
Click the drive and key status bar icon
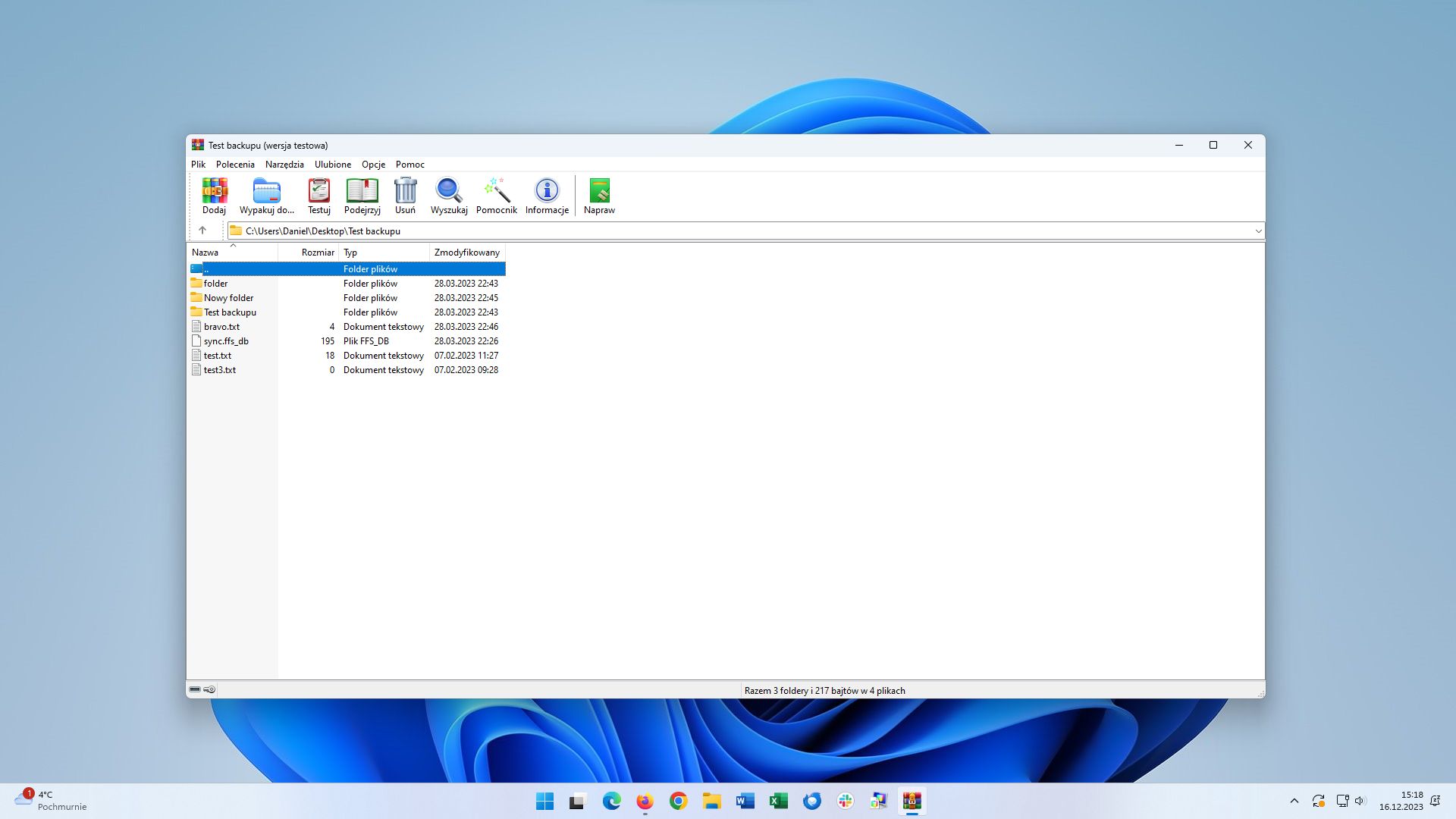pos(202,690)
